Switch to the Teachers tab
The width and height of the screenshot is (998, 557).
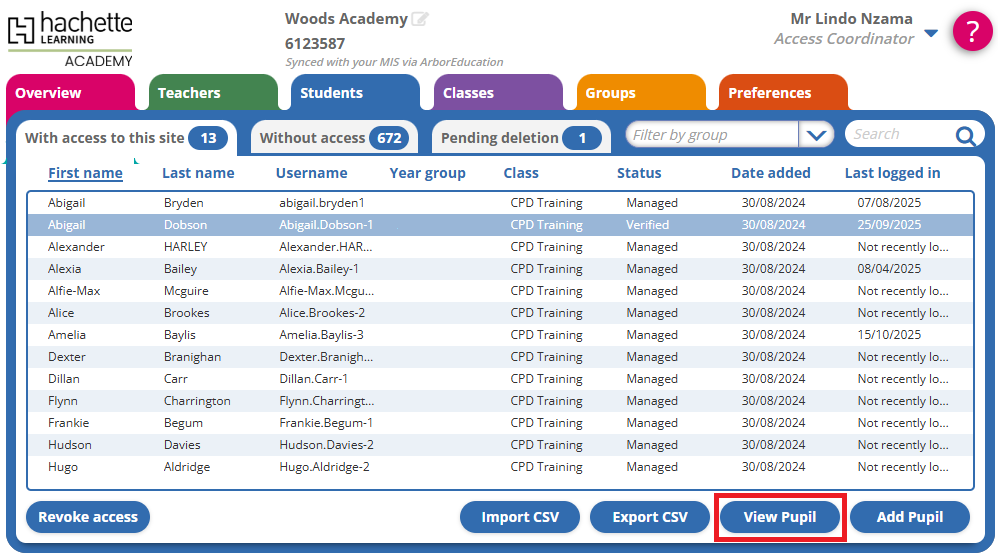pyautogui.click(x=213, y=93)
